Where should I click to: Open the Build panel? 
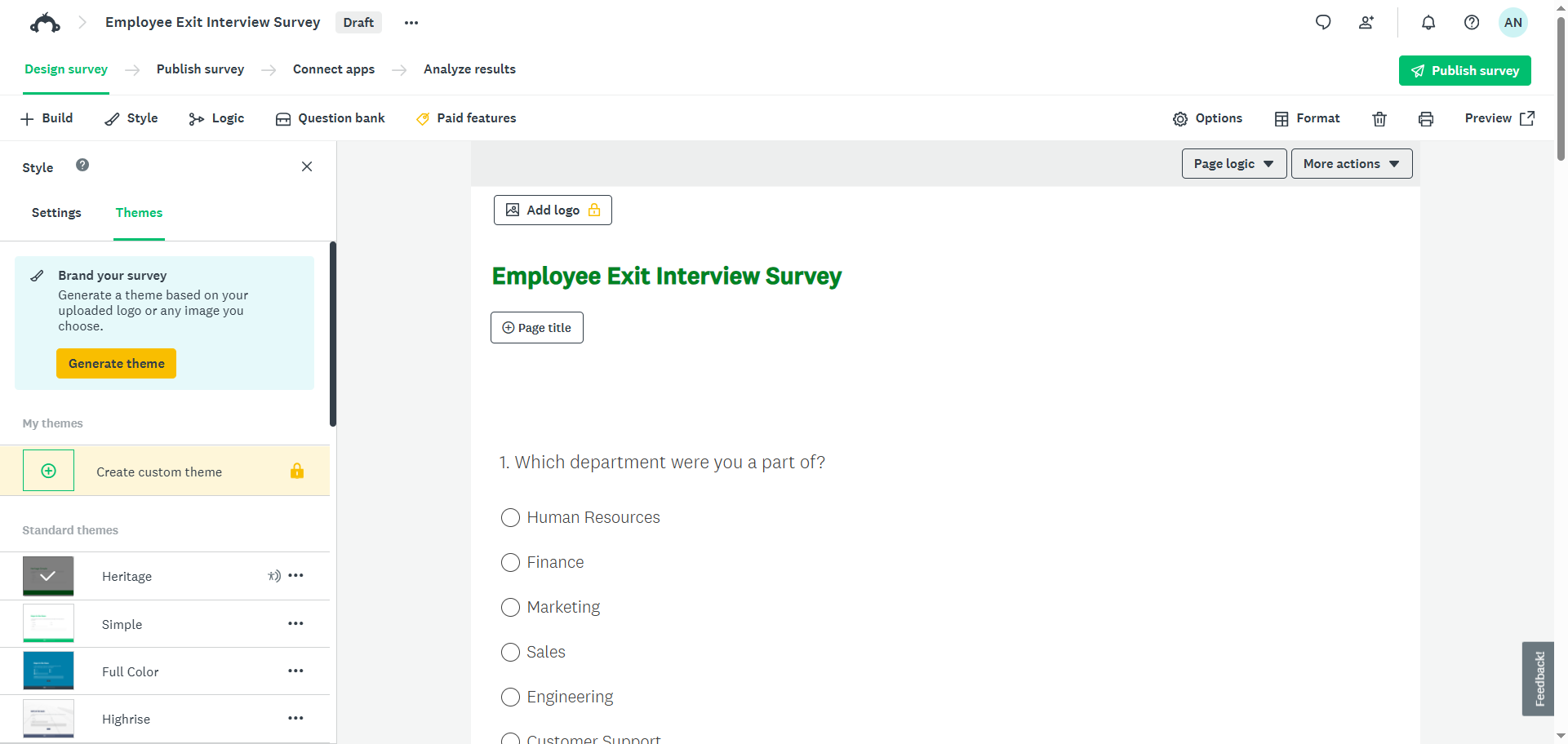(47, 118)
